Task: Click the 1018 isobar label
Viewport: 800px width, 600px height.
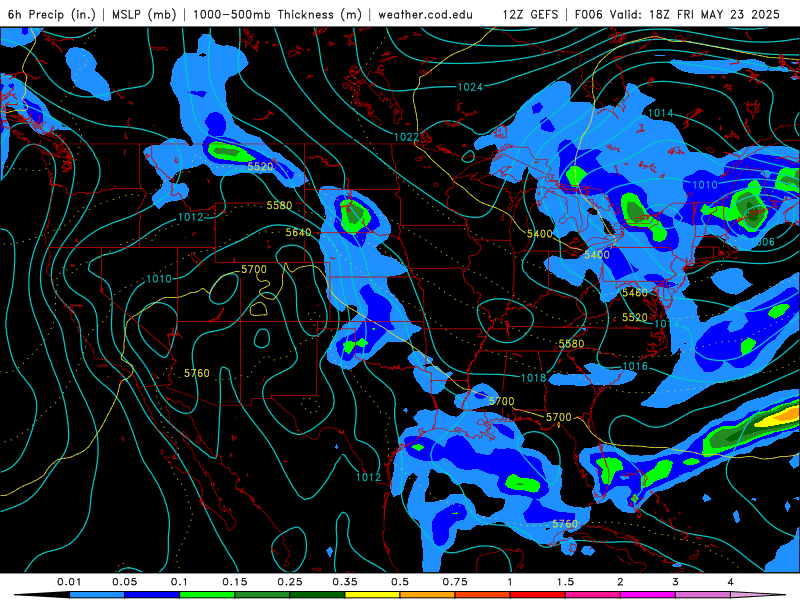Action: 533,378
